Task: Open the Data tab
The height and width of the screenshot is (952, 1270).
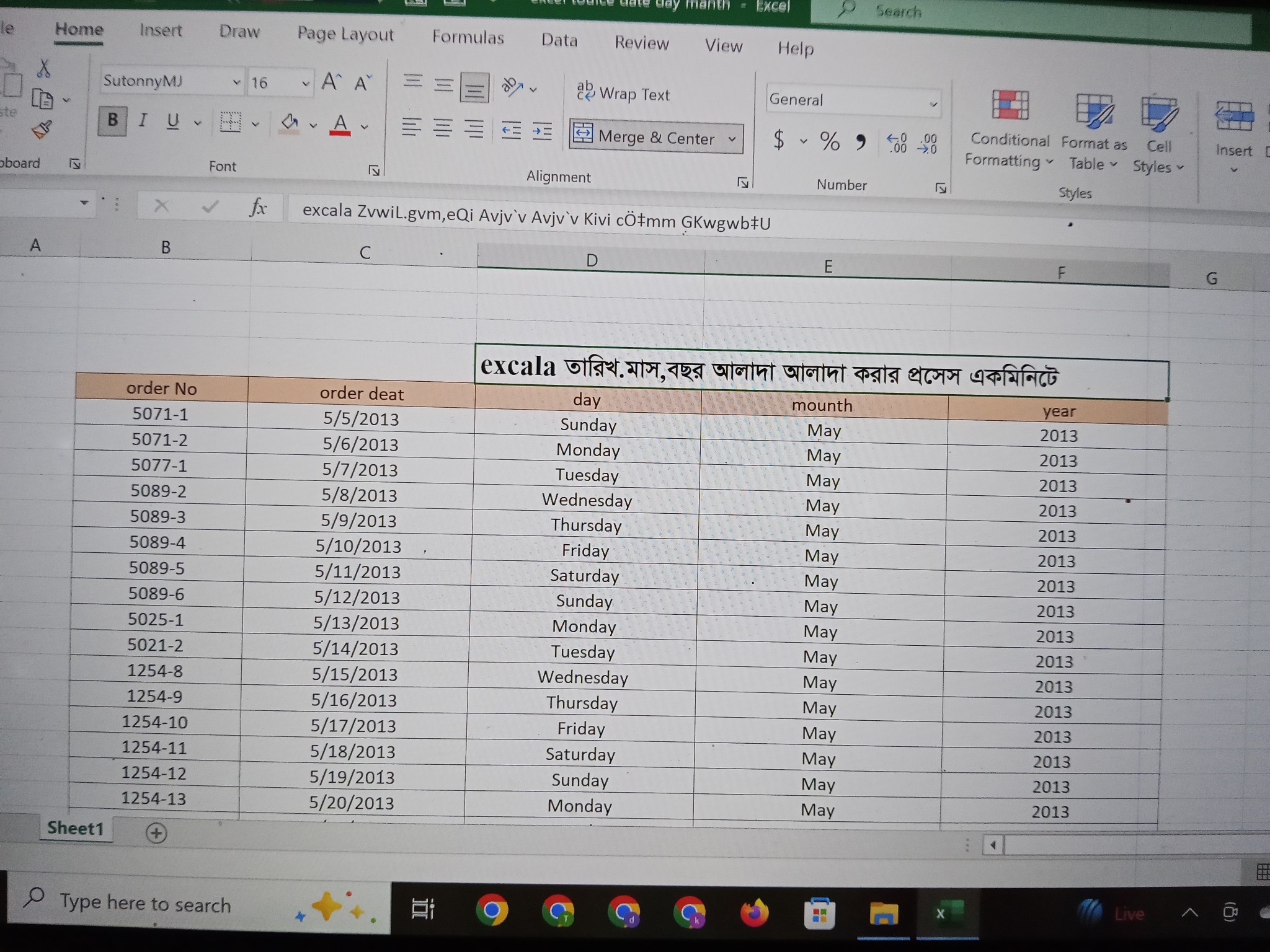Action: tap(559, 40)
